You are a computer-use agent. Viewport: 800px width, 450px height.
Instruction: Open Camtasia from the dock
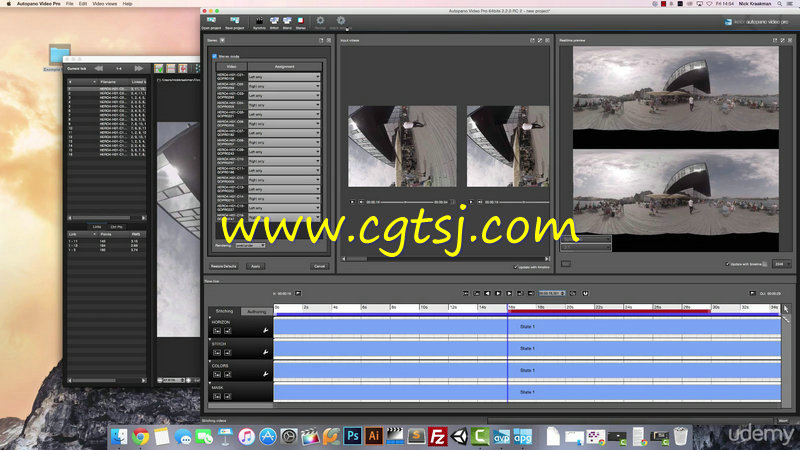480,436
